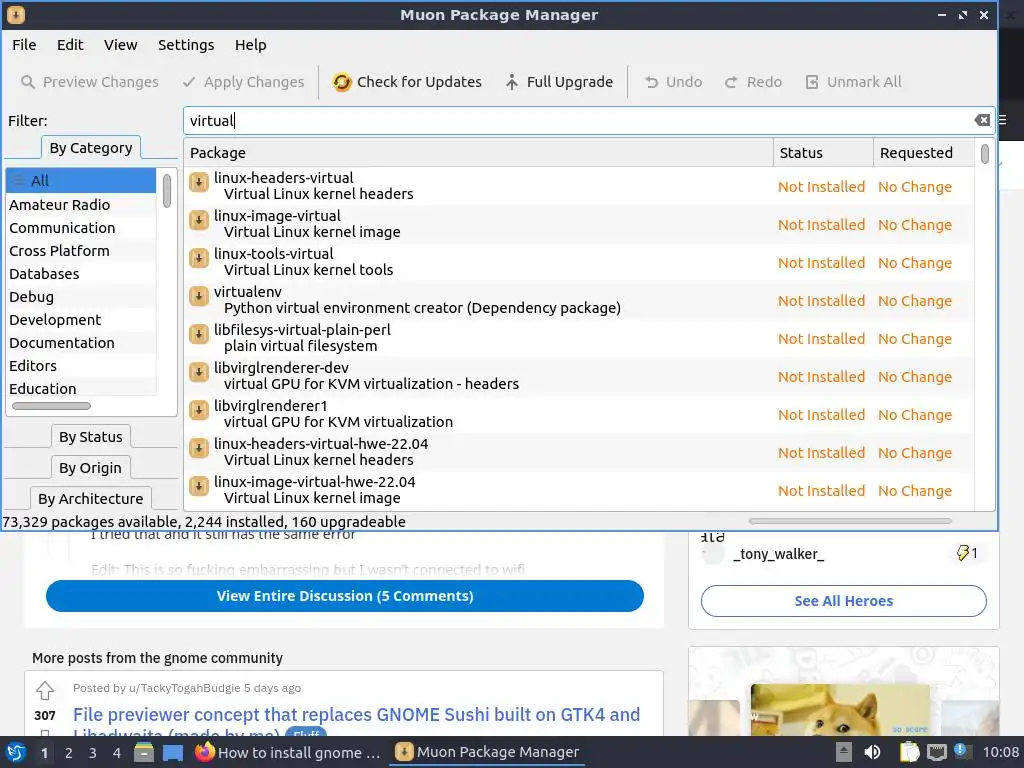
Task: Select the Education category
Action: pyautogui.click(x=81, y=389)
